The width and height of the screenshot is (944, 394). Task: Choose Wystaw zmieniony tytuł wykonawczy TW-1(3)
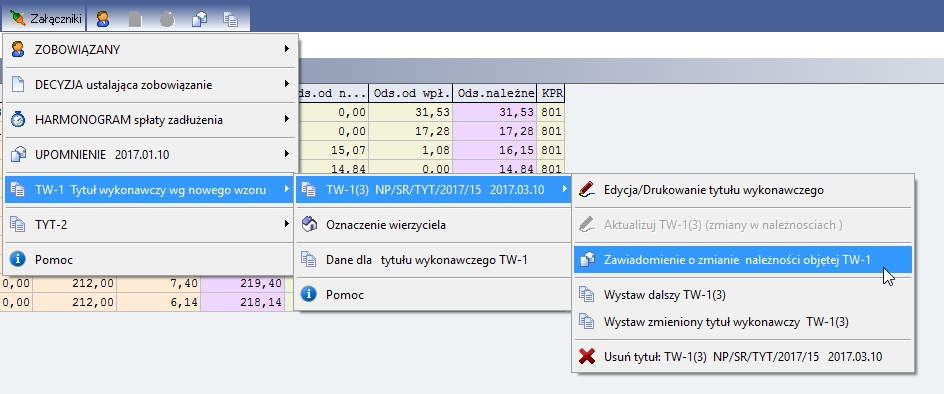click(x=743, y=322)
